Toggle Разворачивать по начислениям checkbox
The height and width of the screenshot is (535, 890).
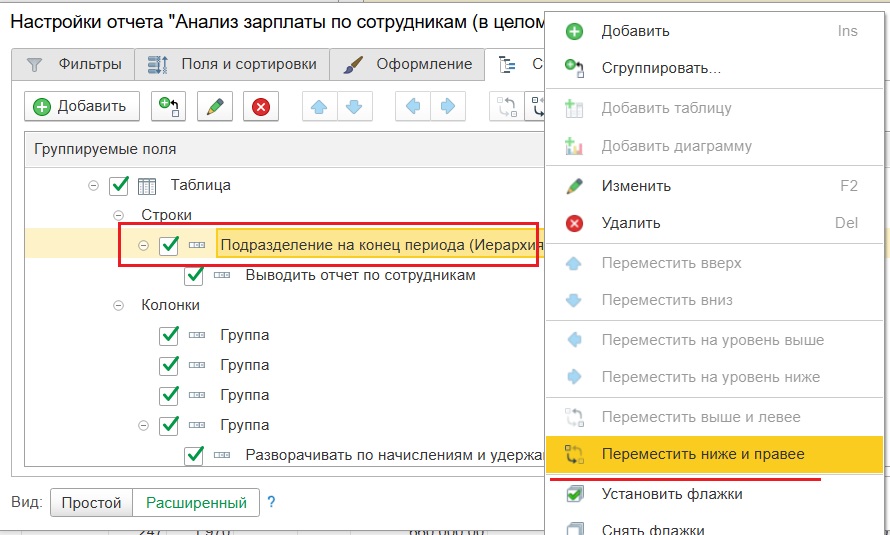click(194, 455)
